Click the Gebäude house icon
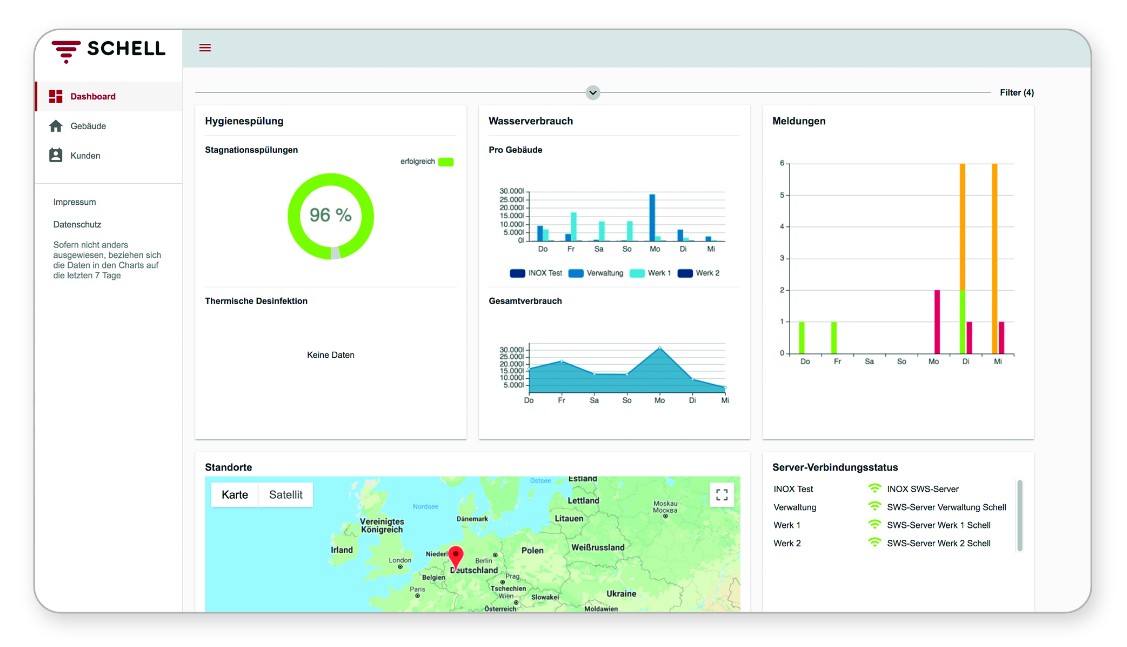1127x647 pixels. [55, 126]
